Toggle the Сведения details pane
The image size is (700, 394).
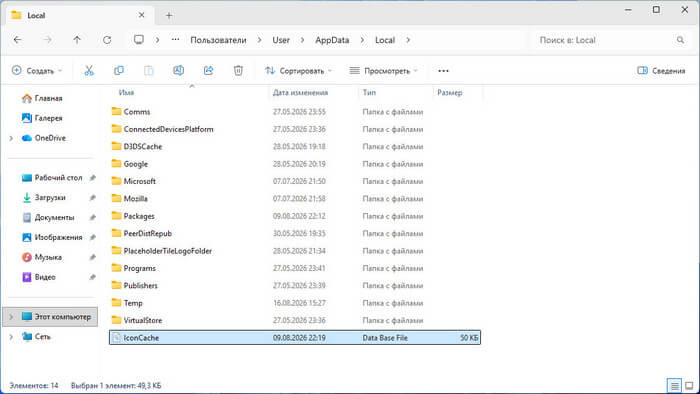[661, 71]
